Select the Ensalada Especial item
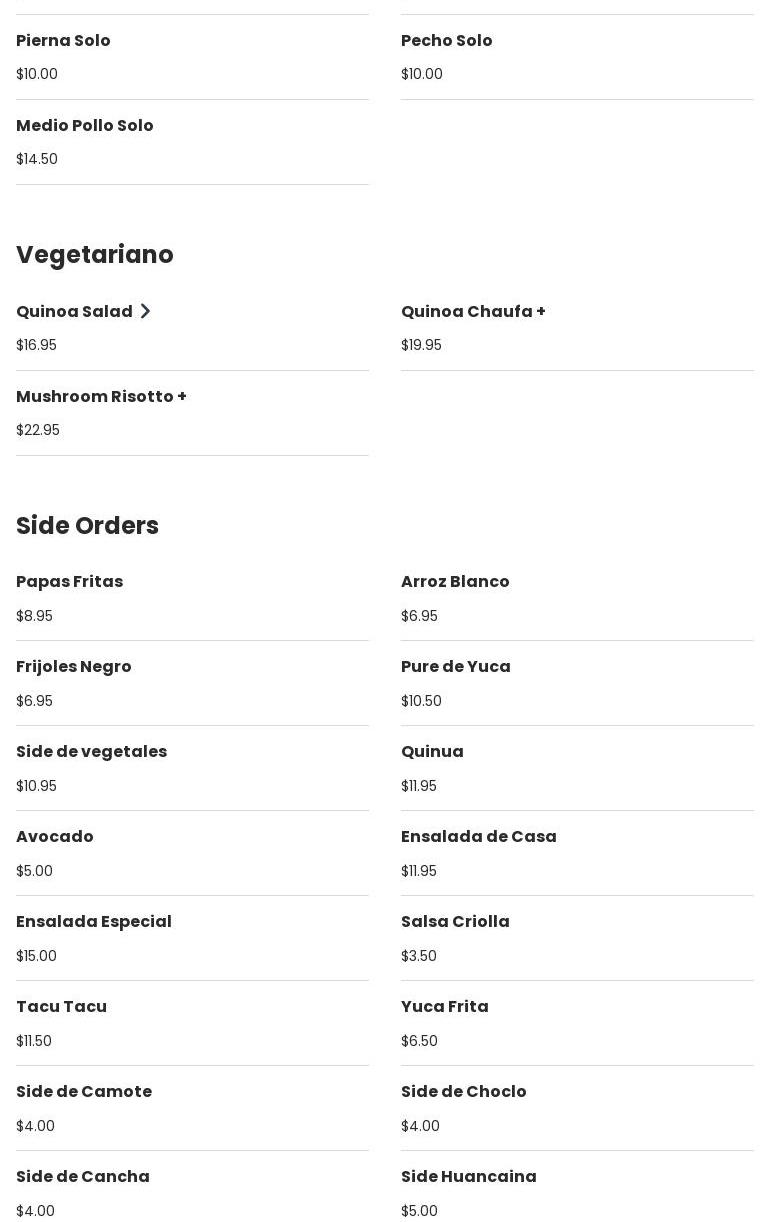 [x=93, y=922]
